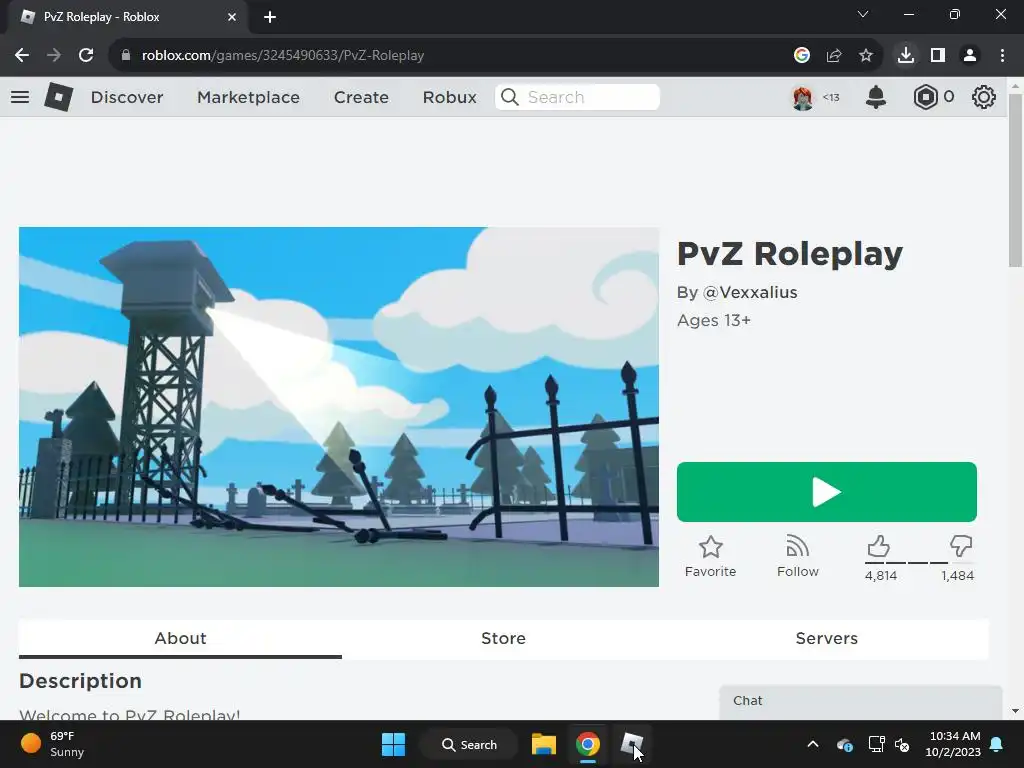Click the like count 4,814
The image size is (1024, 768).
point(881,575)
